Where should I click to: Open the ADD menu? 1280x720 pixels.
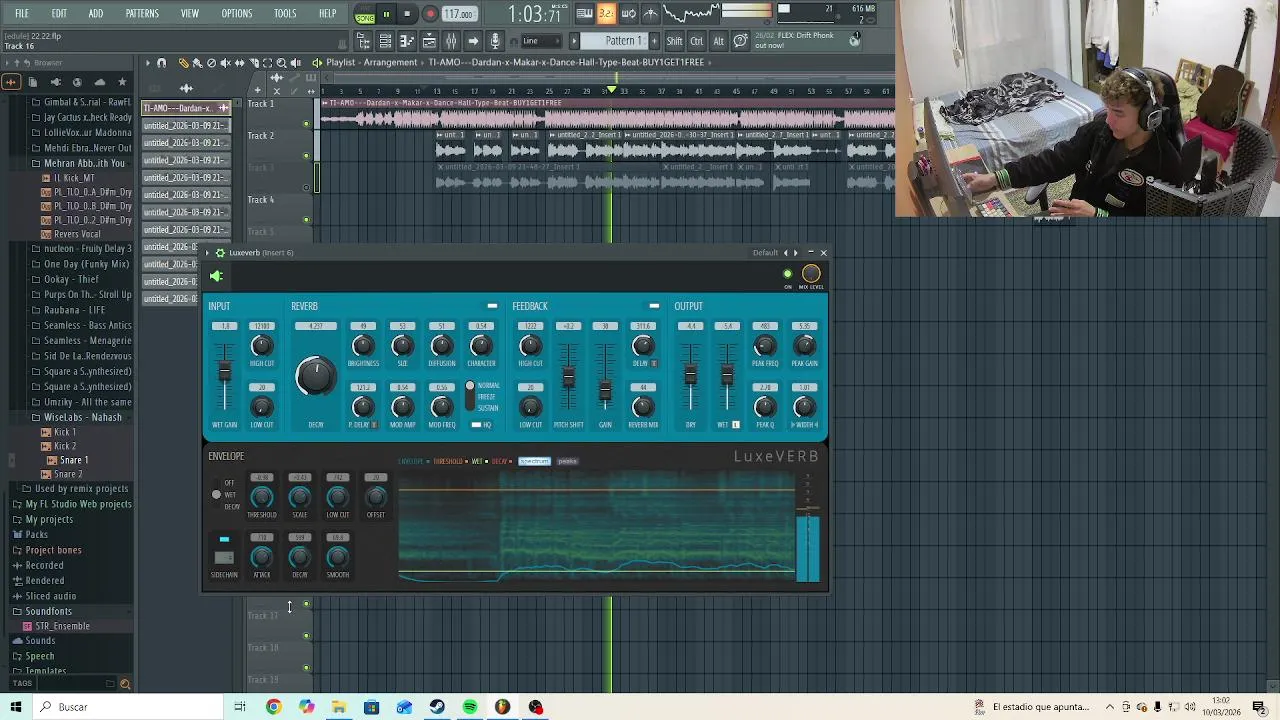(96, 14)
